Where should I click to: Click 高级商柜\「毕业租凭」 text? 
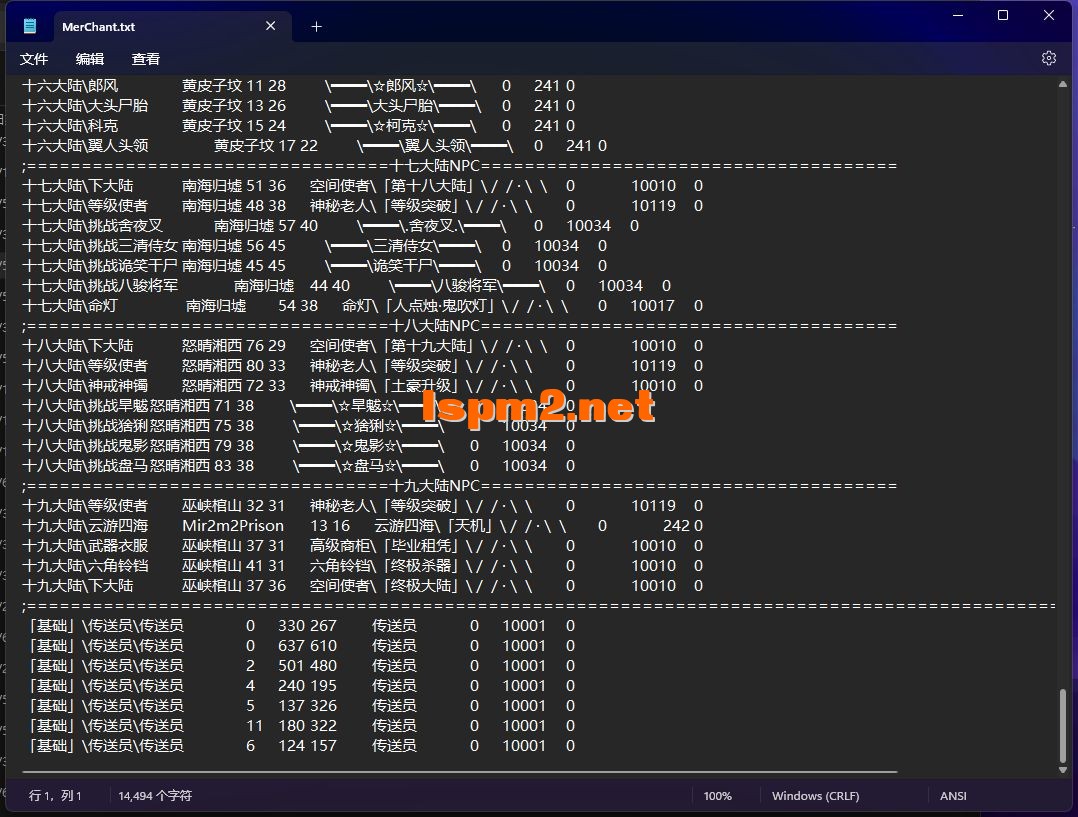pos(385,545)
